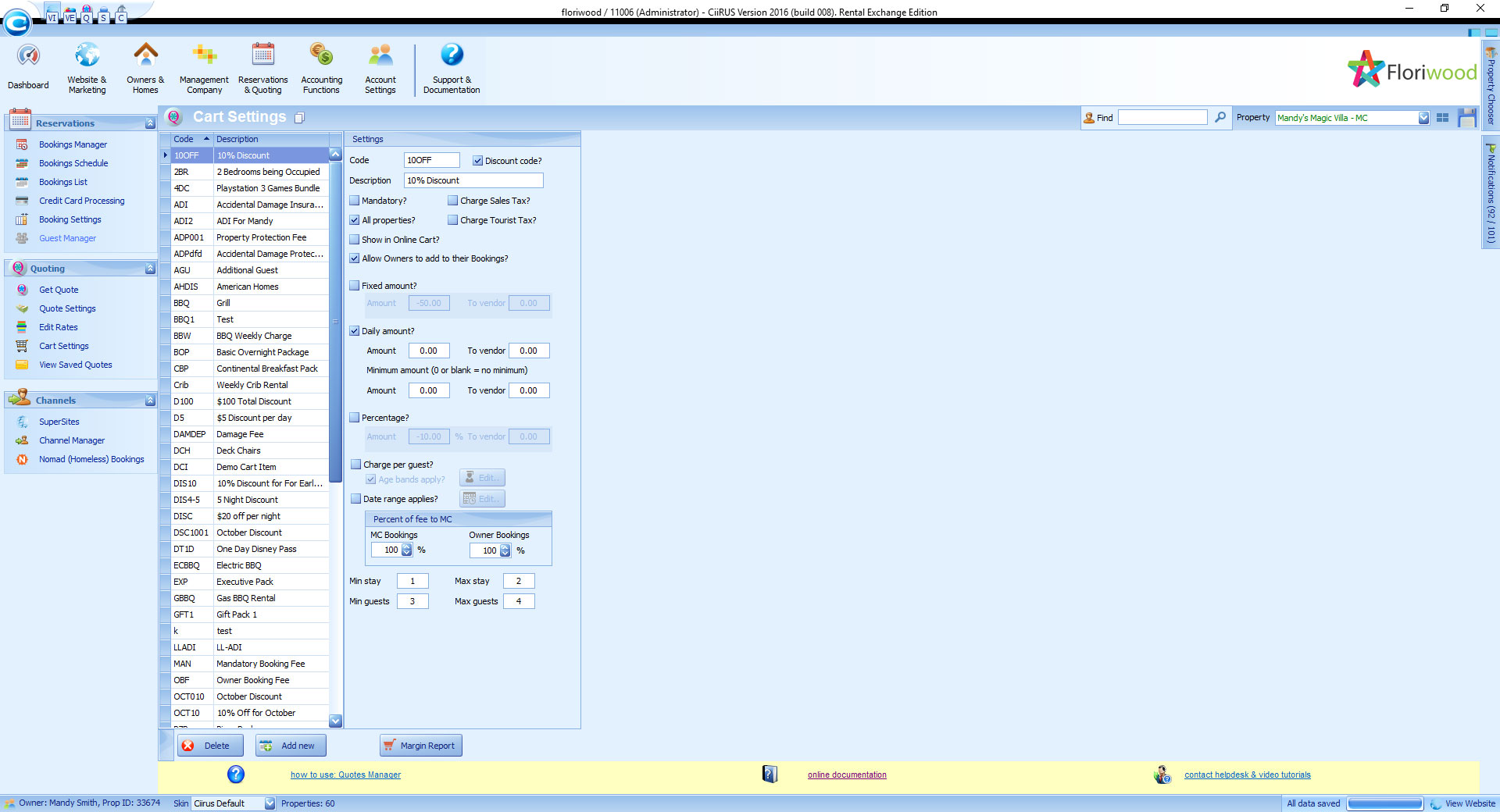Collapse the Quoting sidebar panel
1500x812 pixels.
pyautogui.click(x=150, y=269)
